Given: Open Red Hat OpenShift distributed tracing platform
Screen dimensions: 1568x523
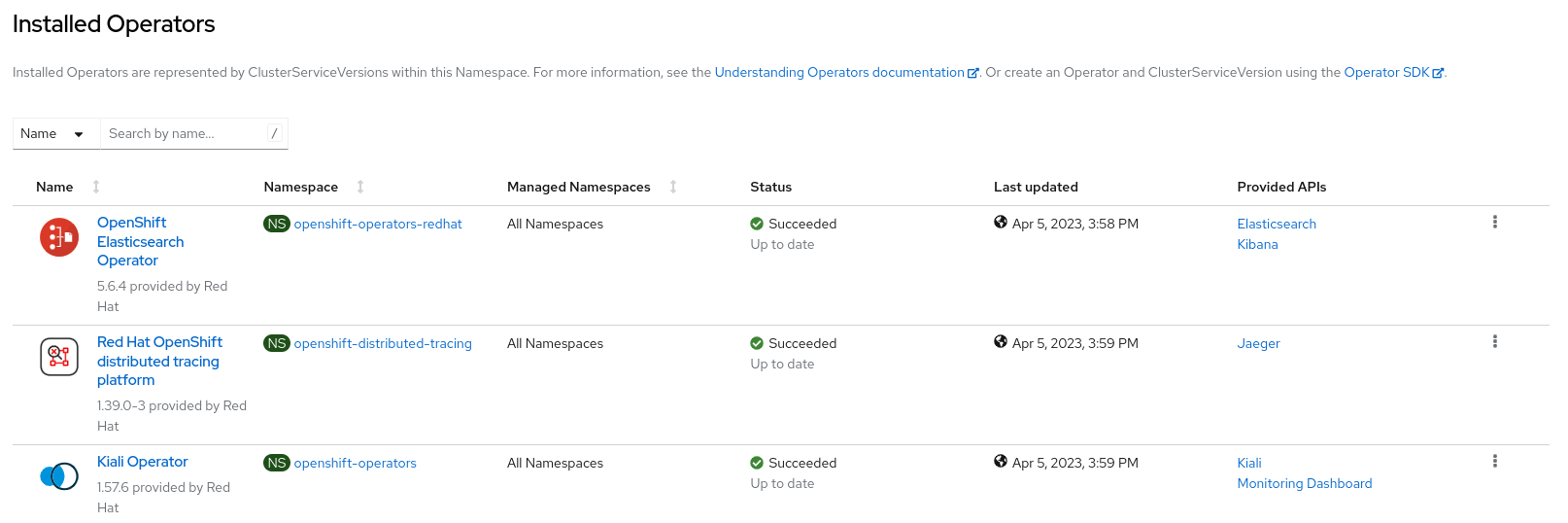Looking at the screenshot, I should coord(159,361).
